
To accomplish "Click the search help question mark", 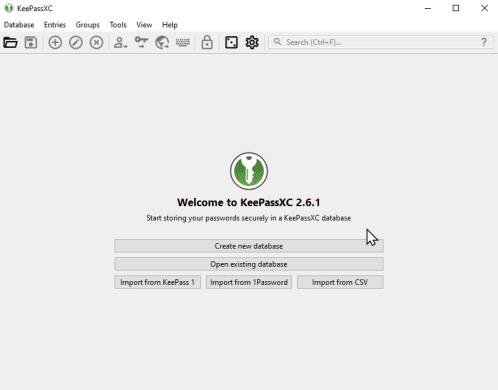I will click(484, 42).
